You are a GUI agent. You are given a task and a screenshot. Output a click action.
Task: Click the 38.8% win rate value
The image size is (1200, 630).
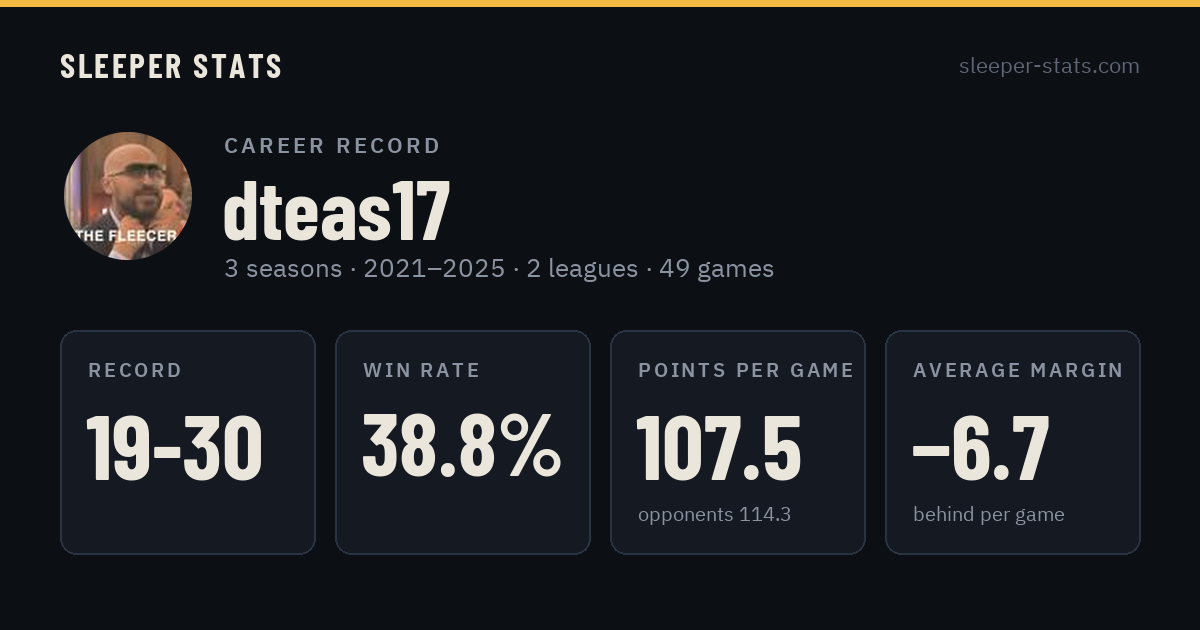click(x=462, y=445)
